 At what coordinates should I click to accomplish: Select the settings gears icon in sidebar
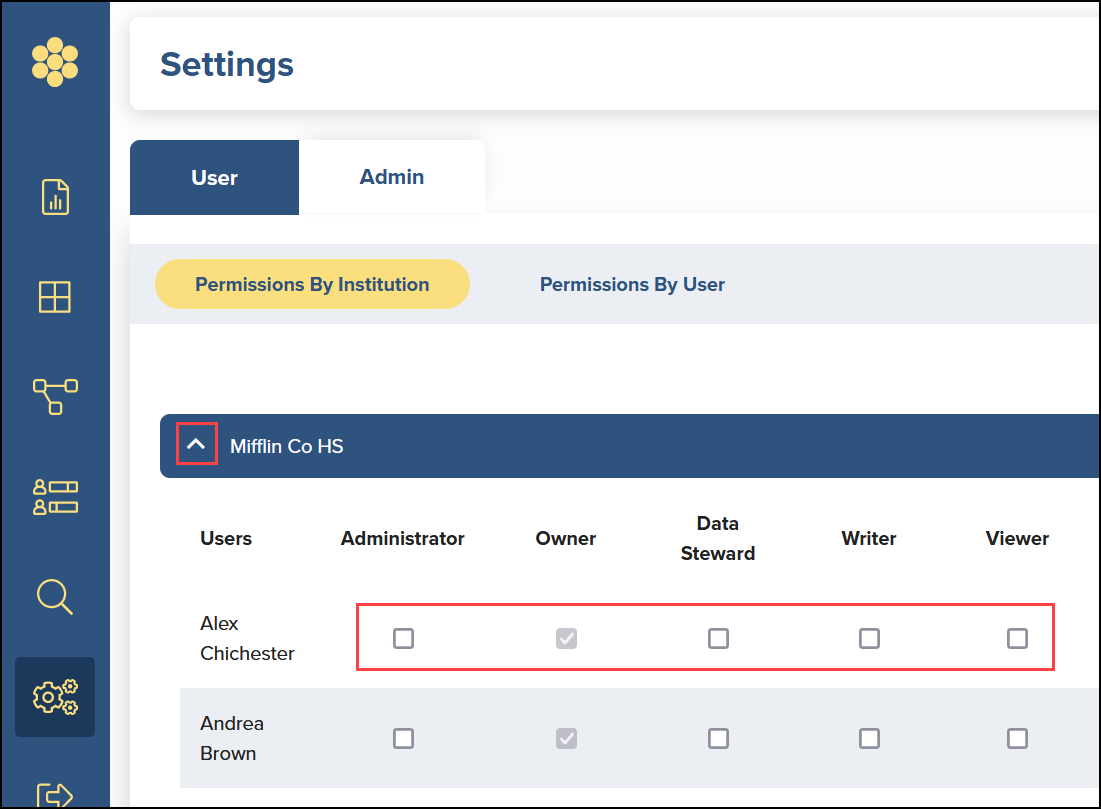click(x=55, y=697)
